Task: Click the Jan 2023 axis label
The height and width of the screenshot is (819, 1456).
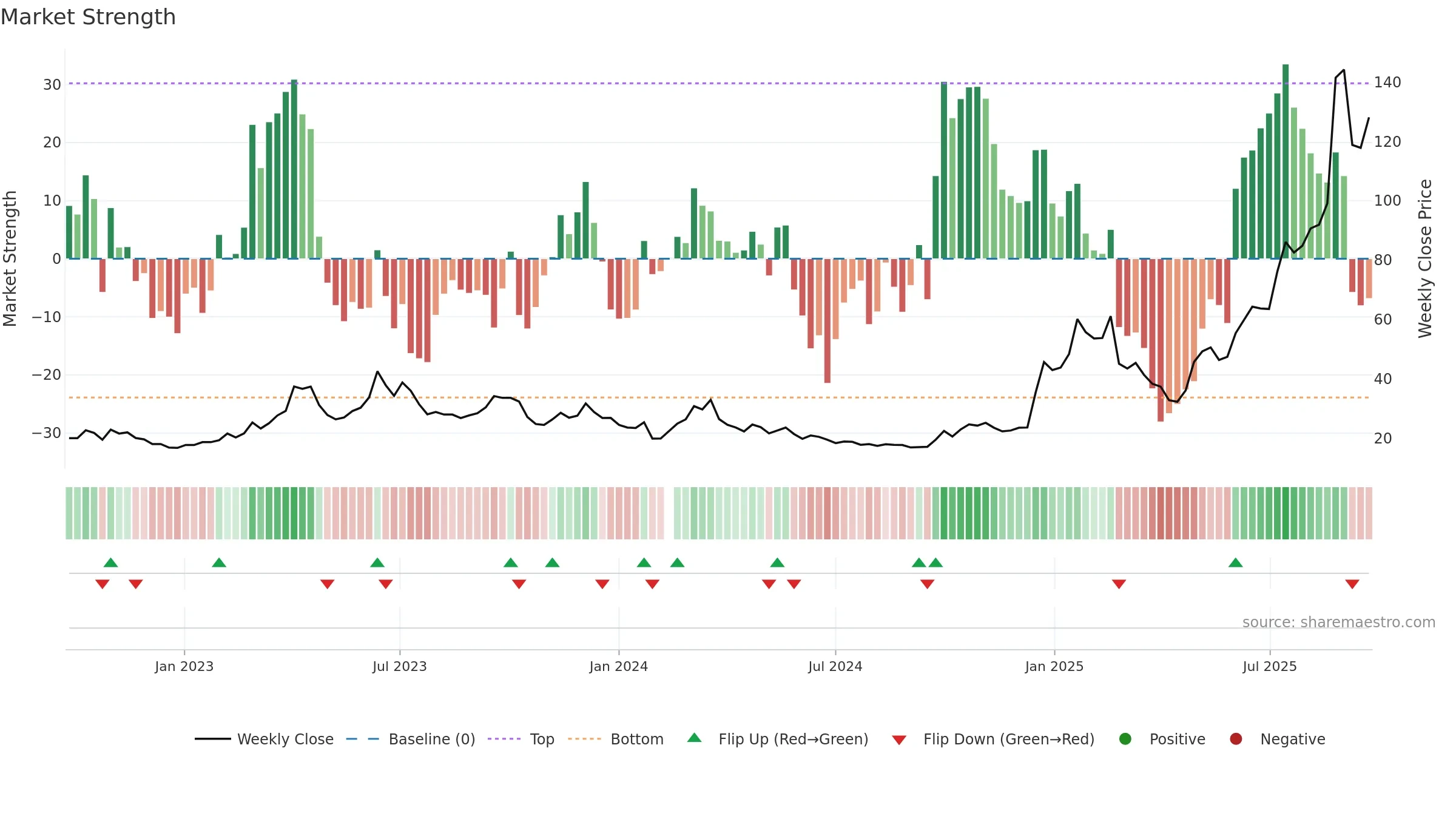Action: coord(184,666)
